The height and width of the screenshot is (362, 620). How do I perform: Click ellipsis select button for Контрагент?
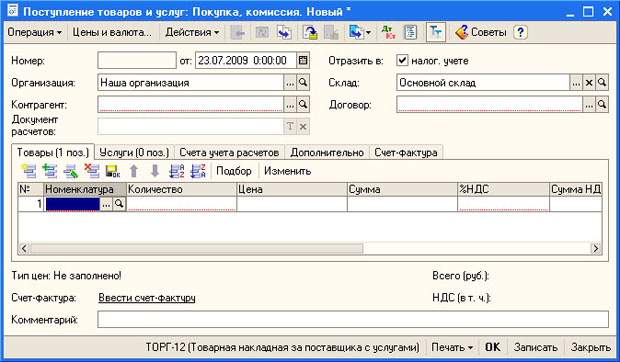pos(290,105)
